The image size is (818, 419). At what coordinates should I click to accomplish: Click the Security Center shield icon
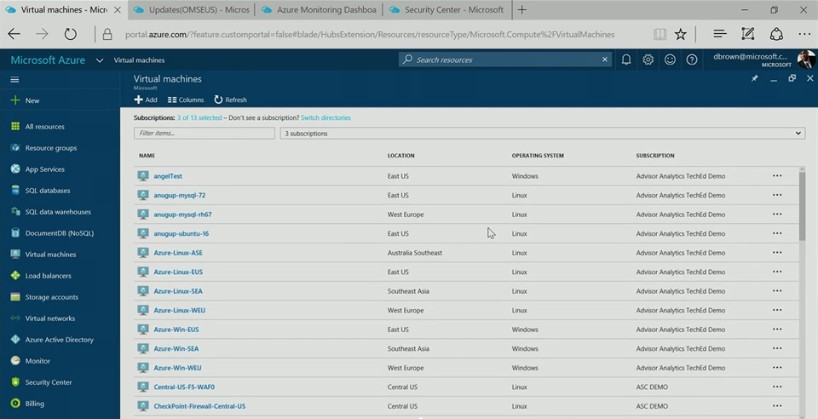pyautogui.click(x=15, y=382)
